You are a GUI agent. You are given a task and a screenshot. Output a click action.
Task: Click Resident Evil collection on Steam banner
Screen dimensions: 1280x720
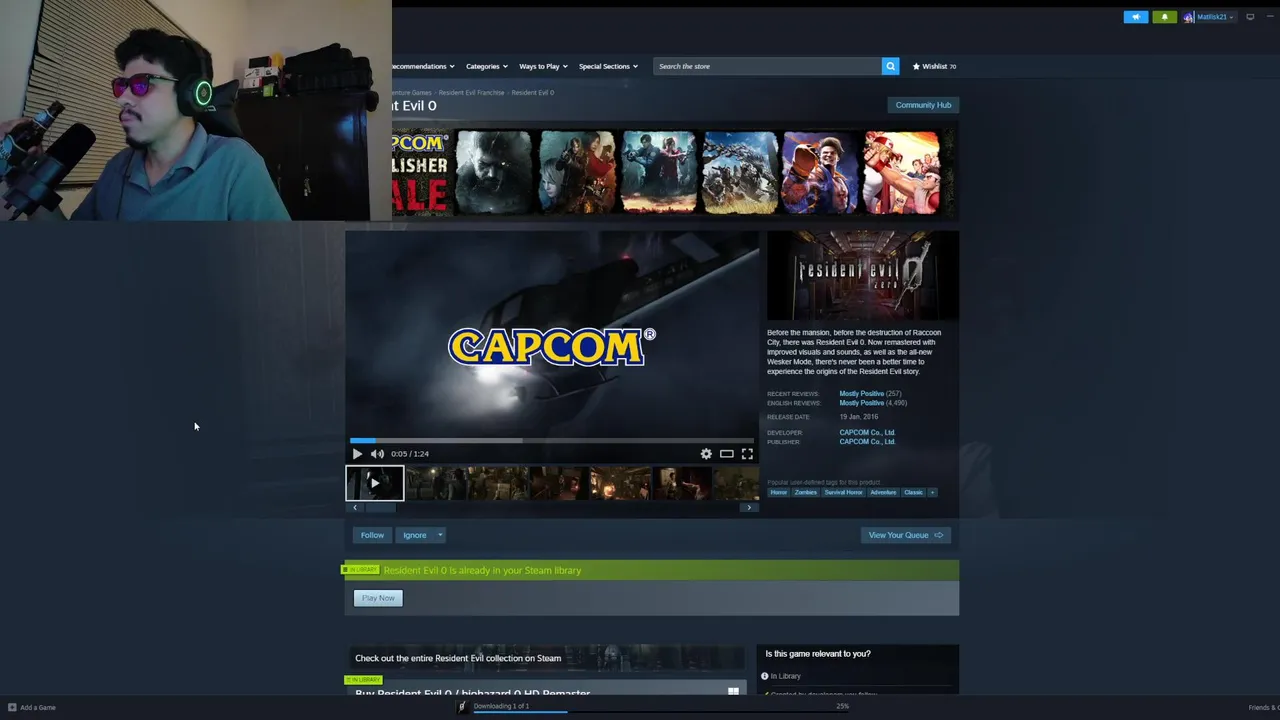pyautogui.click(x=545, y=658)
